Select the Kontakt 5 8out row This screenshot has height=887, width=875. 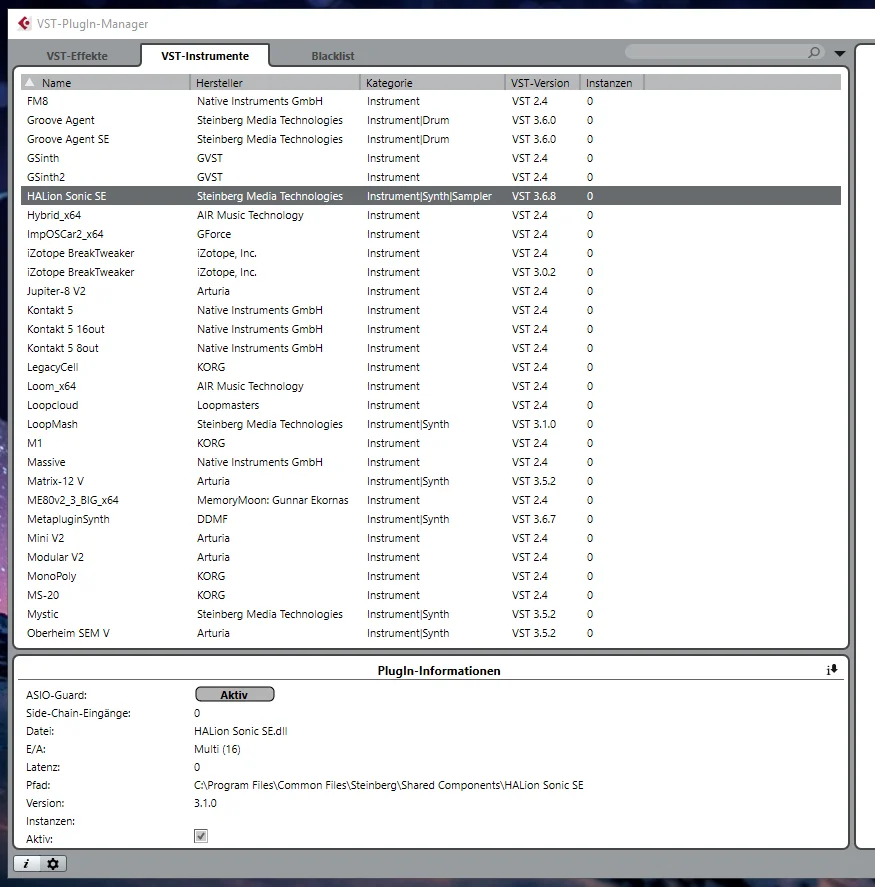click(431, 348)
